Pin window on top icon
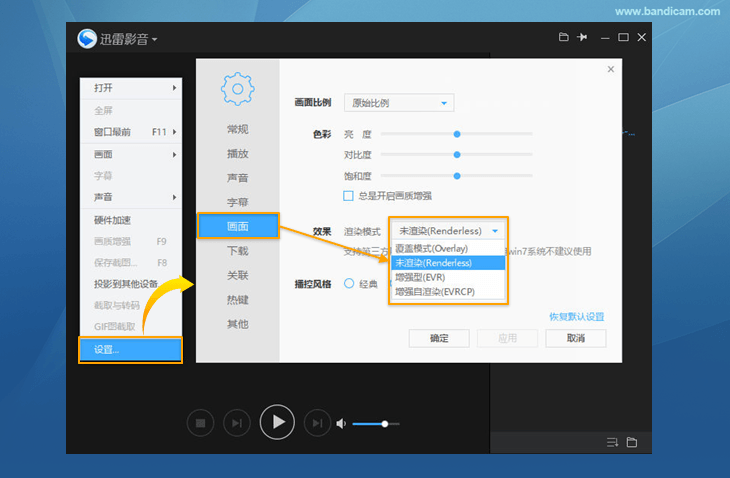Screen dimensions: 730x478 [x=582, y=37]
